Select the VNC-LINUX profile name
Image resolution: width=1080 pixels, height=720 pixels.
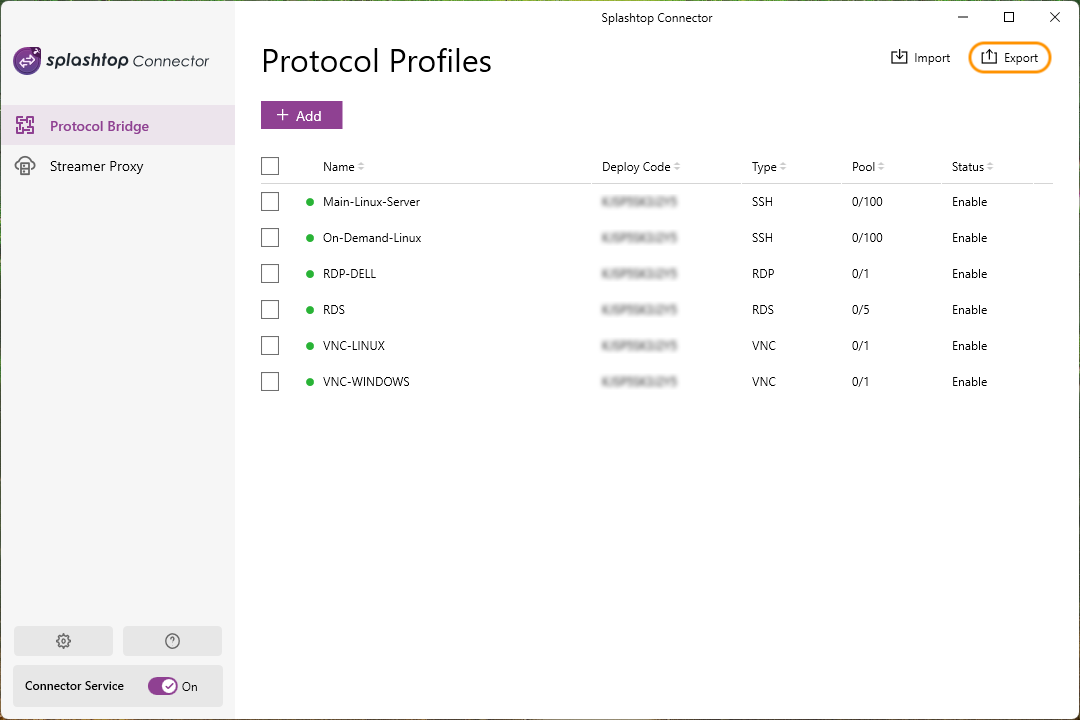coord(353,345)
